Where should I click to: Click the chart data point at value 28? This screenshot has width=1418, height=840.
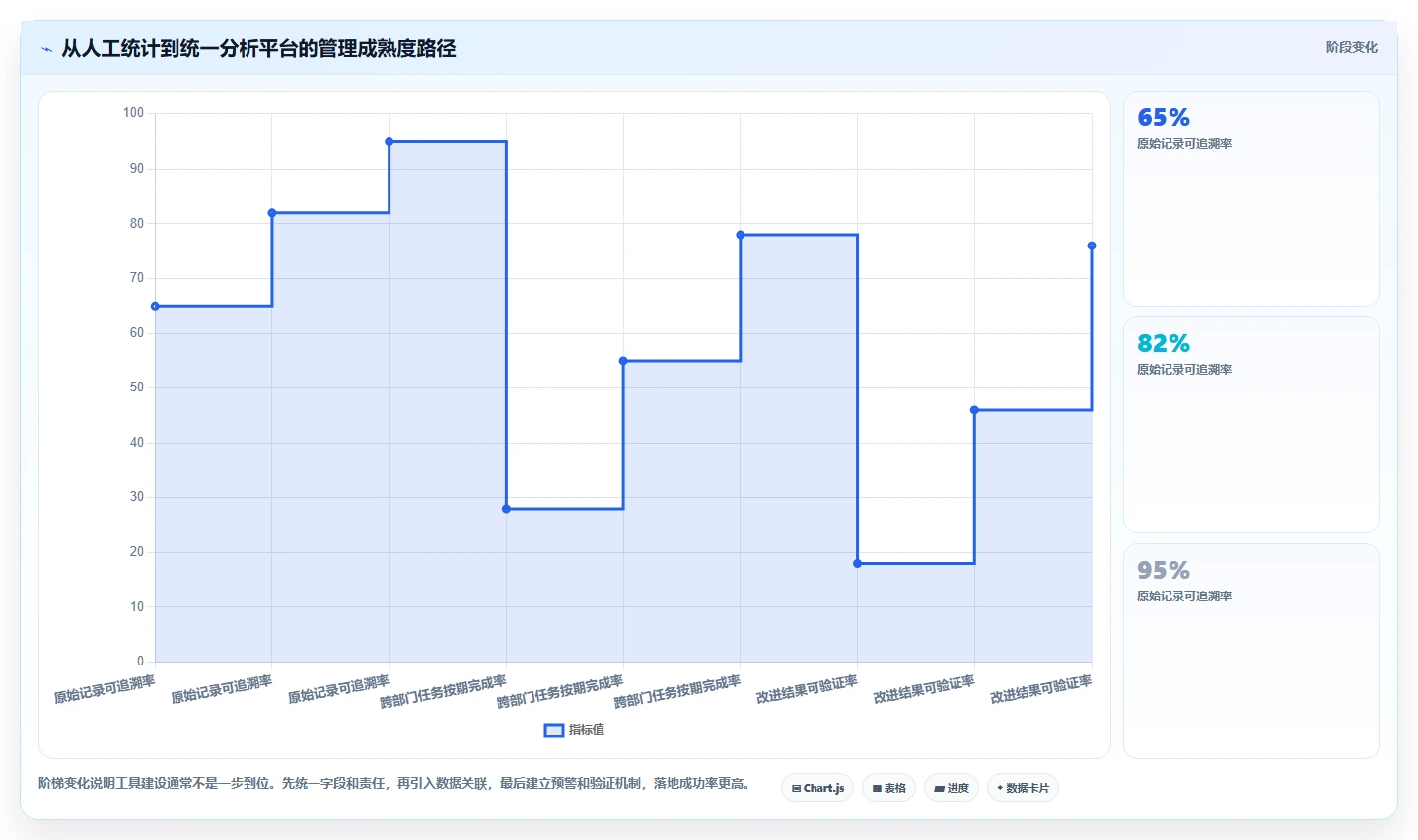tap(506, 509)
